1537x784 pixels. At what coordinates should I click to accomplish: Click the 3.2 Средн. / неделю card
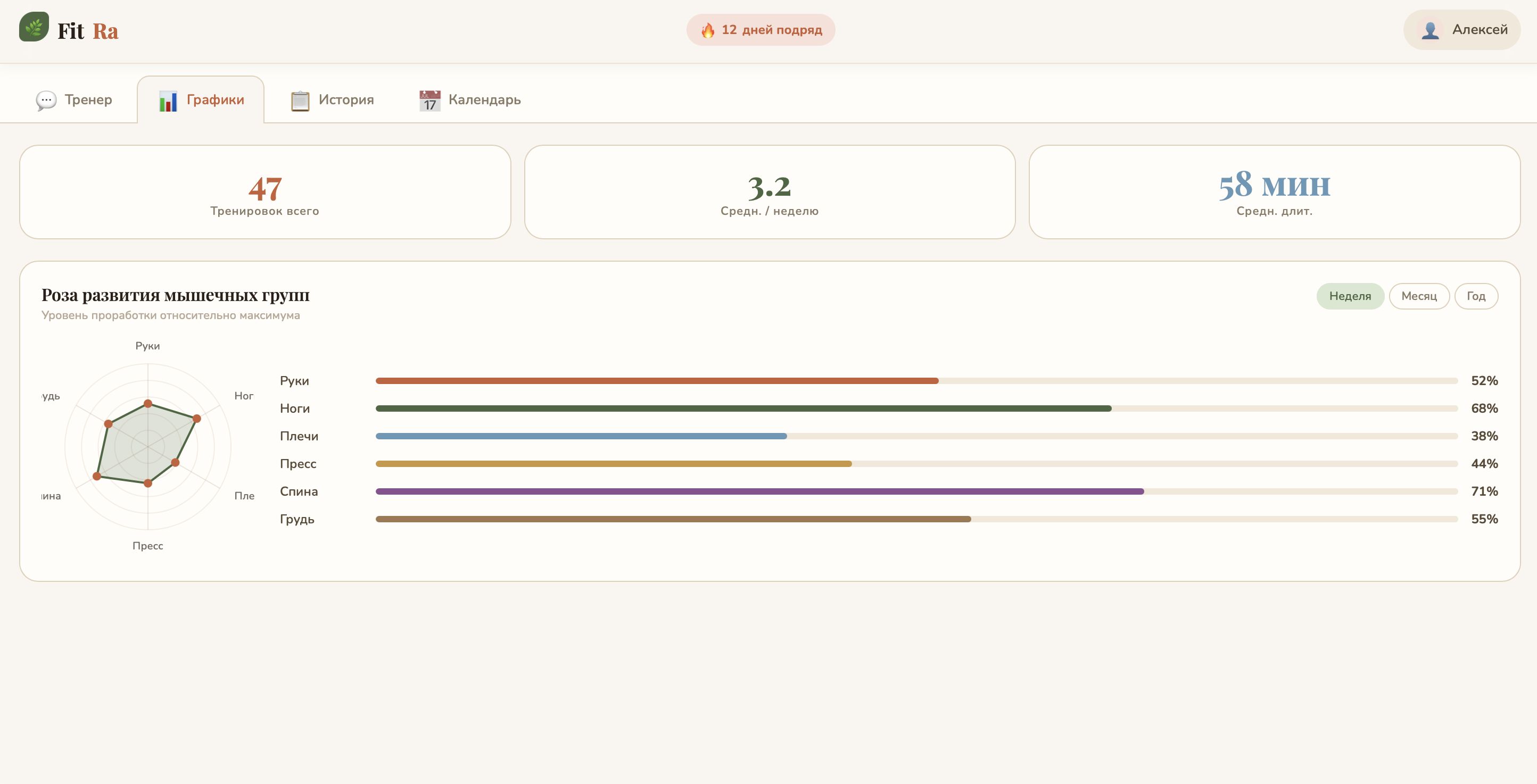(770, 192)
